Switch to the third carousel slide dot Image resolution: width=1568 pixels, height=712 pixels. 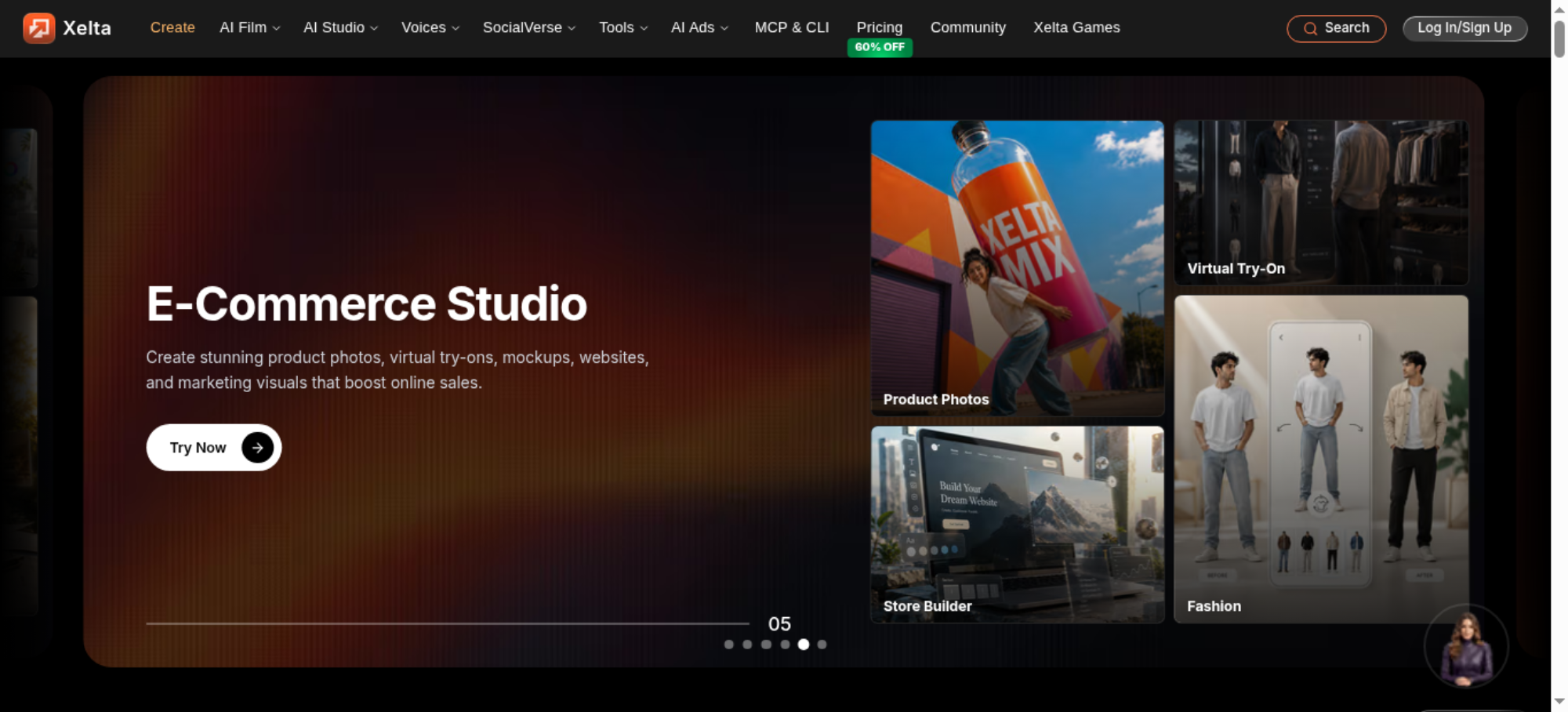tap(766, 645)
